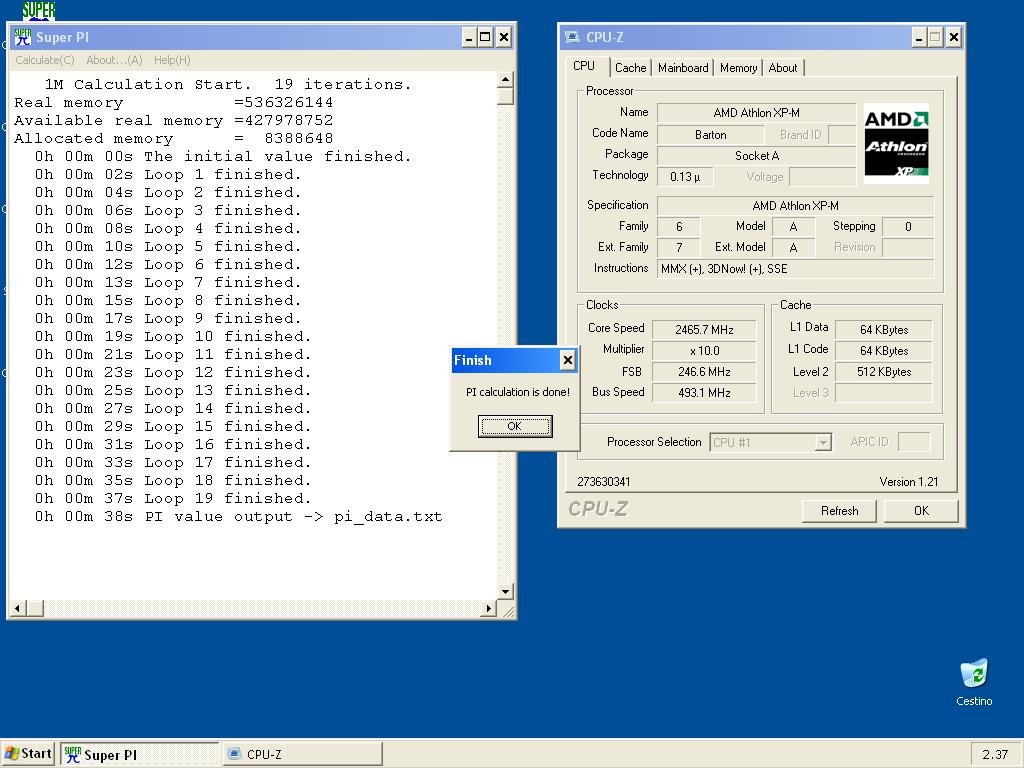Viewport: 1024px width, 768px height.
Task: Click the Super PI title bar icon
Action: (x=22, y=37)
